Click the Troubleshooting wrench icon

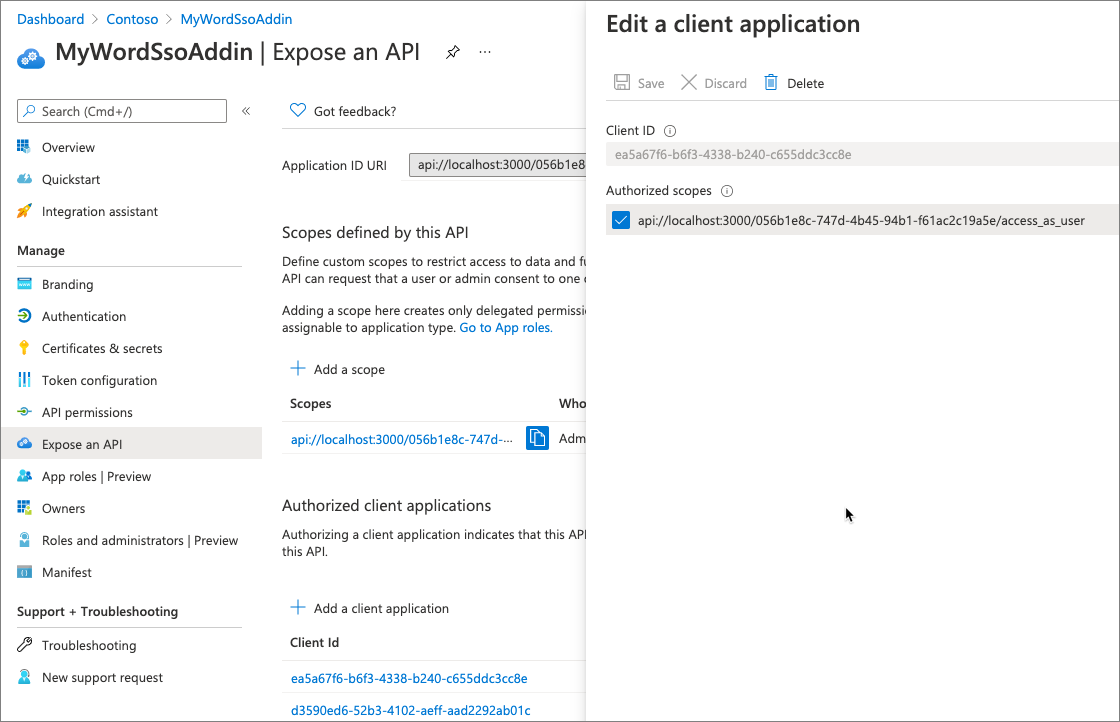click(x=24, y=645)
